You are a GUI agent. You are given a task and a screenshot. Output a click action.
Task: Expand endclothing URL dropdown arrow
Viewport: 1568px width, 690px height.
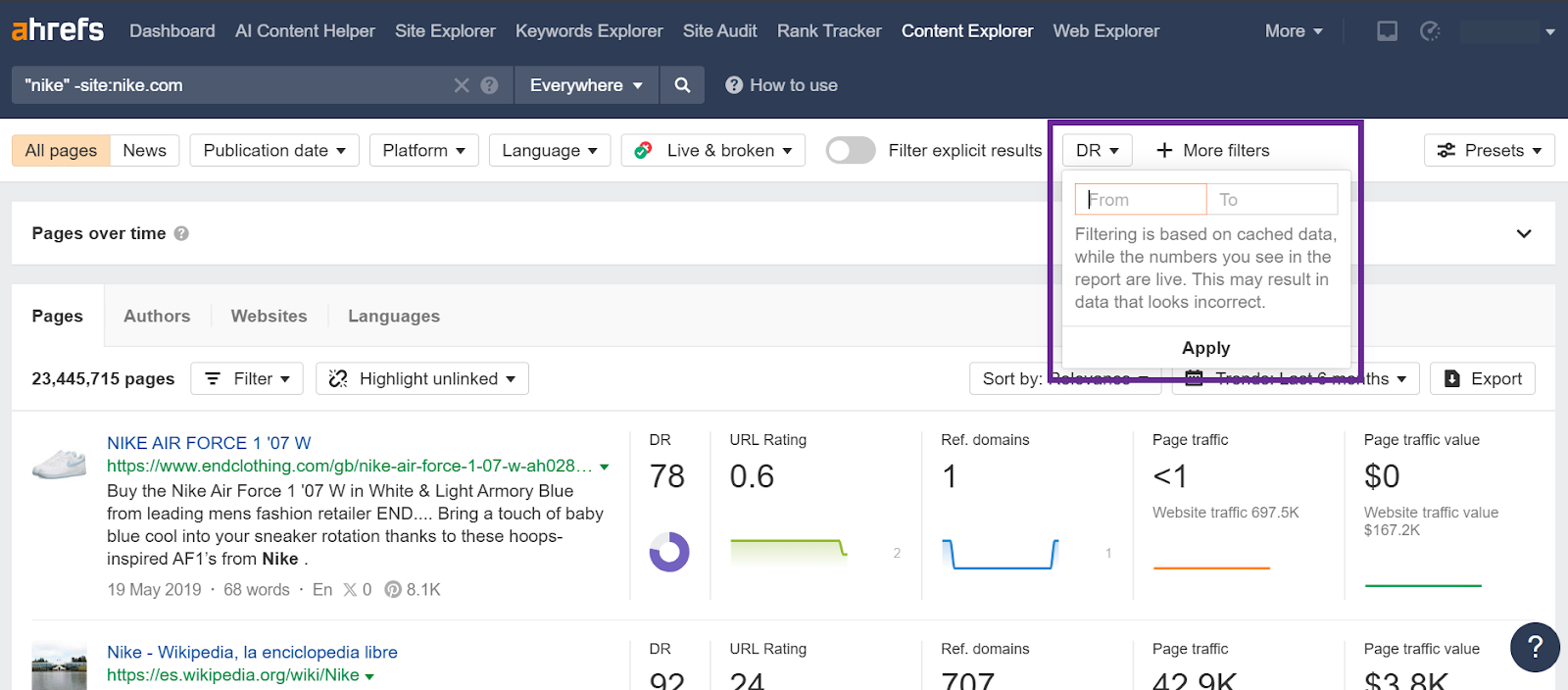pos(605,467)
